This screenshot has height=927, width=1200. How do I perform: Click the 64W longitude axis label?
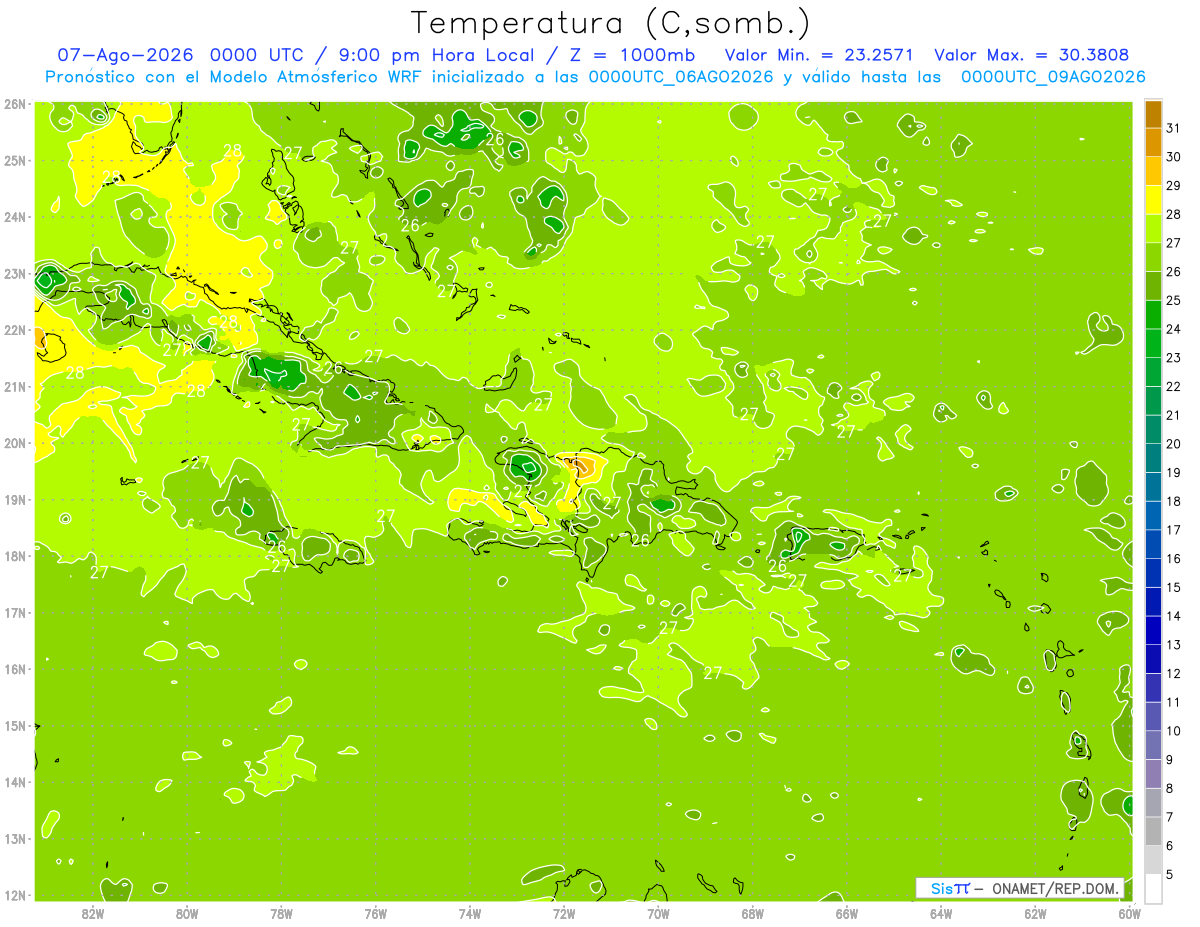coord(941,913)
